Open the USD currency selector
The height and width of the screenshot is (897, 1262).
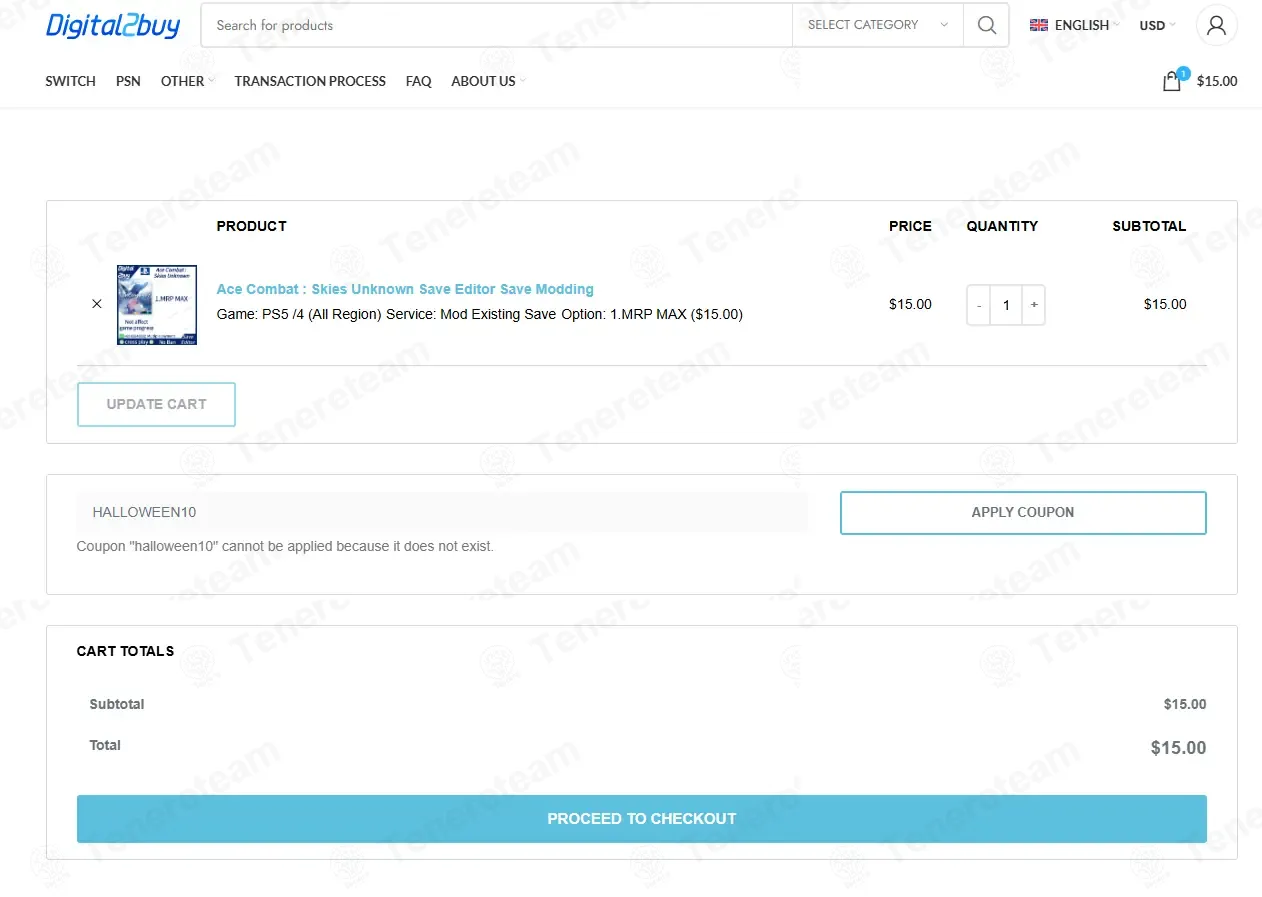(x=1157, y=25)
